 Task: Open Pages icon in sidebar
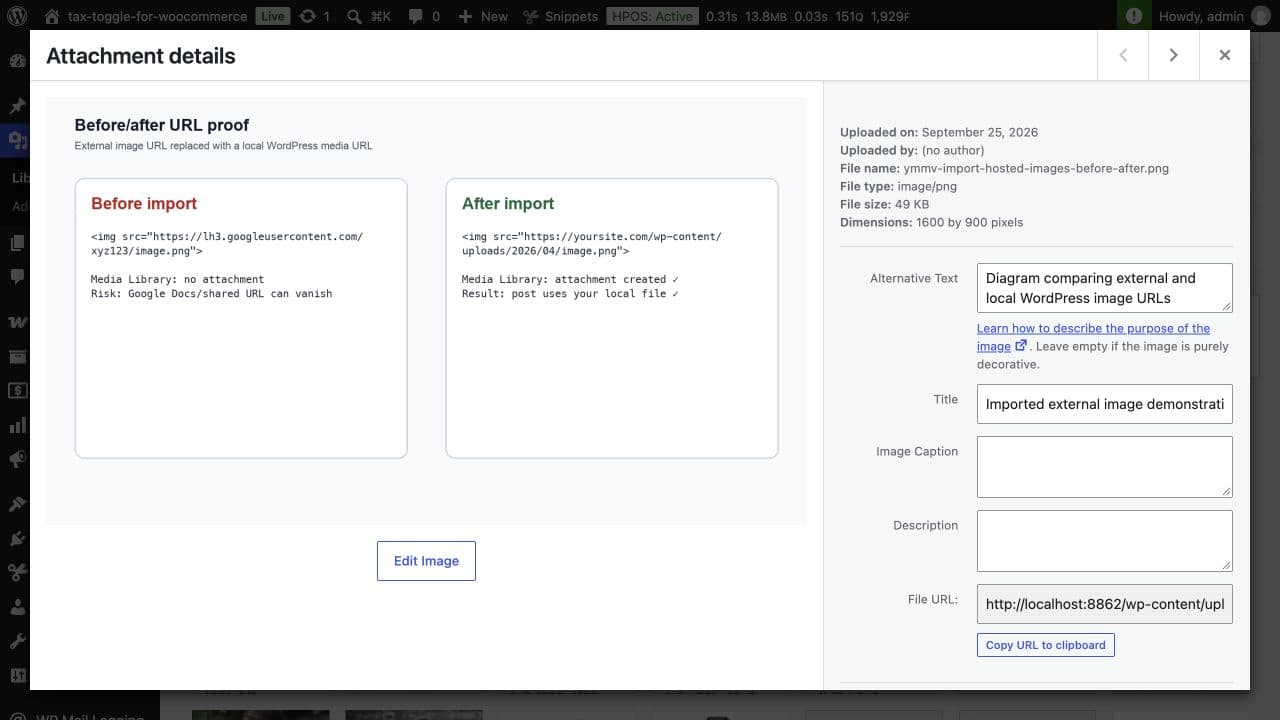(16, 243)
